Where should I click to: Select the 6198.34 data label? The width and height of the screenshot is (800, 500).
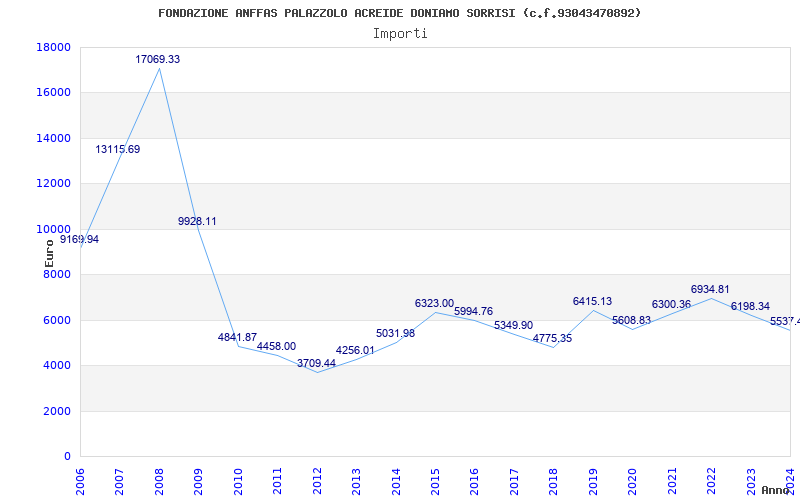click(751, 307)
